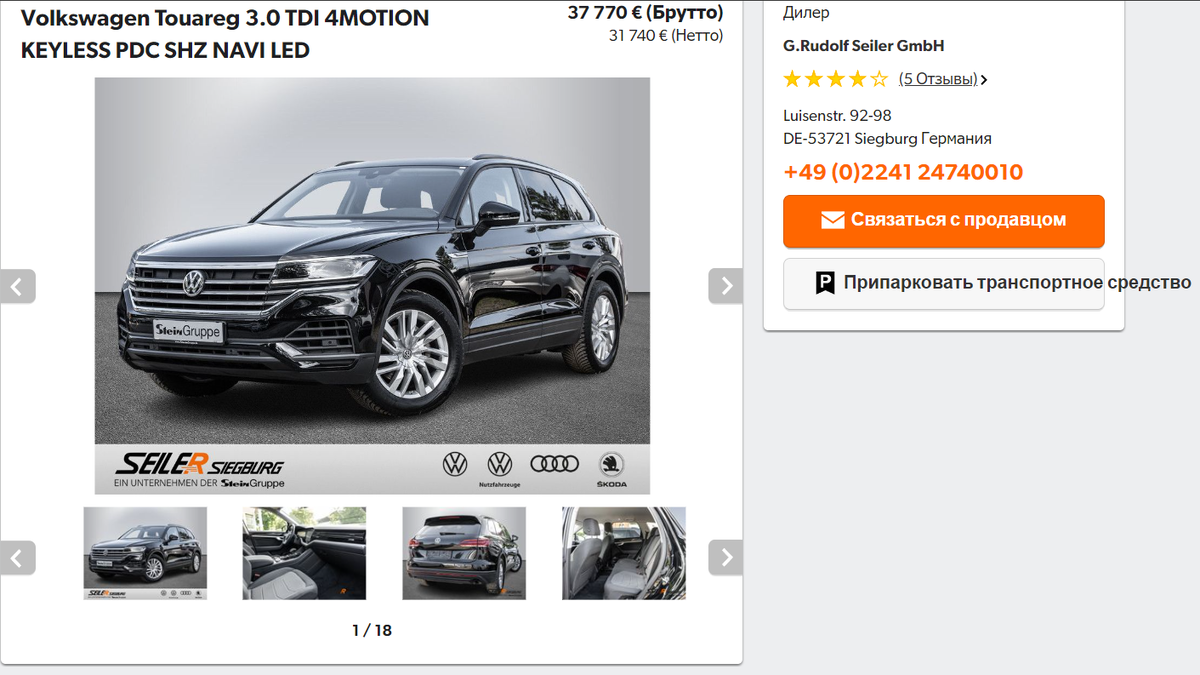
Task: Select rear seats interior thumbnail
Action: pos(624,553)
